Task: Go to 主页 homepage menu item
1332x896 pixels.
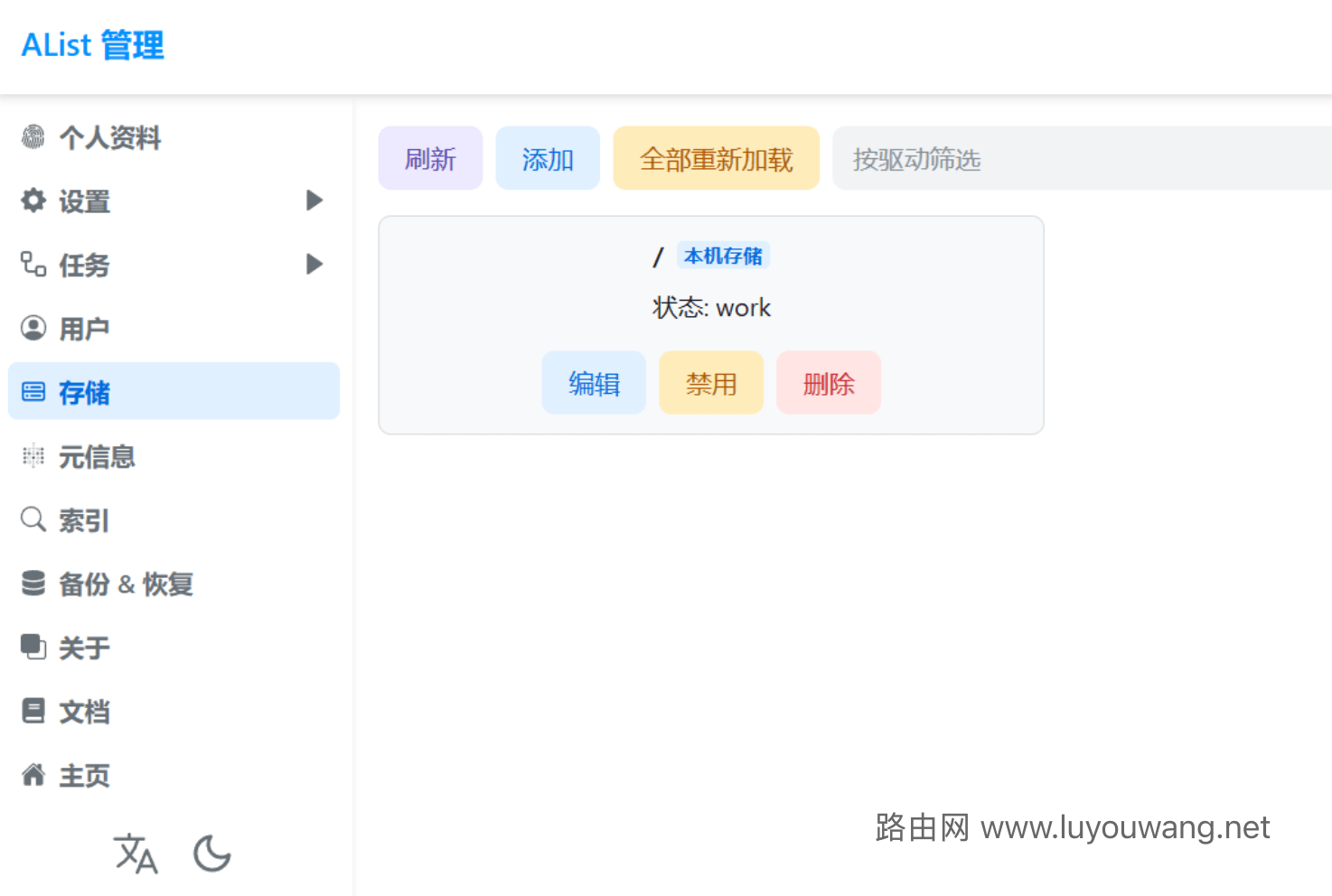Action: click(84, 775)
